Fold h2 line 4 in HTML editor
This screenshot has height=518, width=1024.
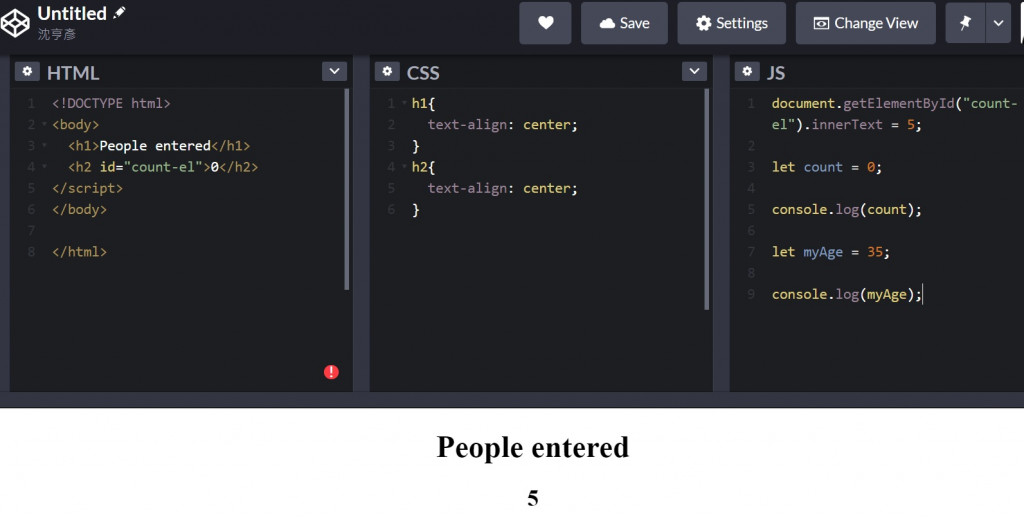point(44,167)
